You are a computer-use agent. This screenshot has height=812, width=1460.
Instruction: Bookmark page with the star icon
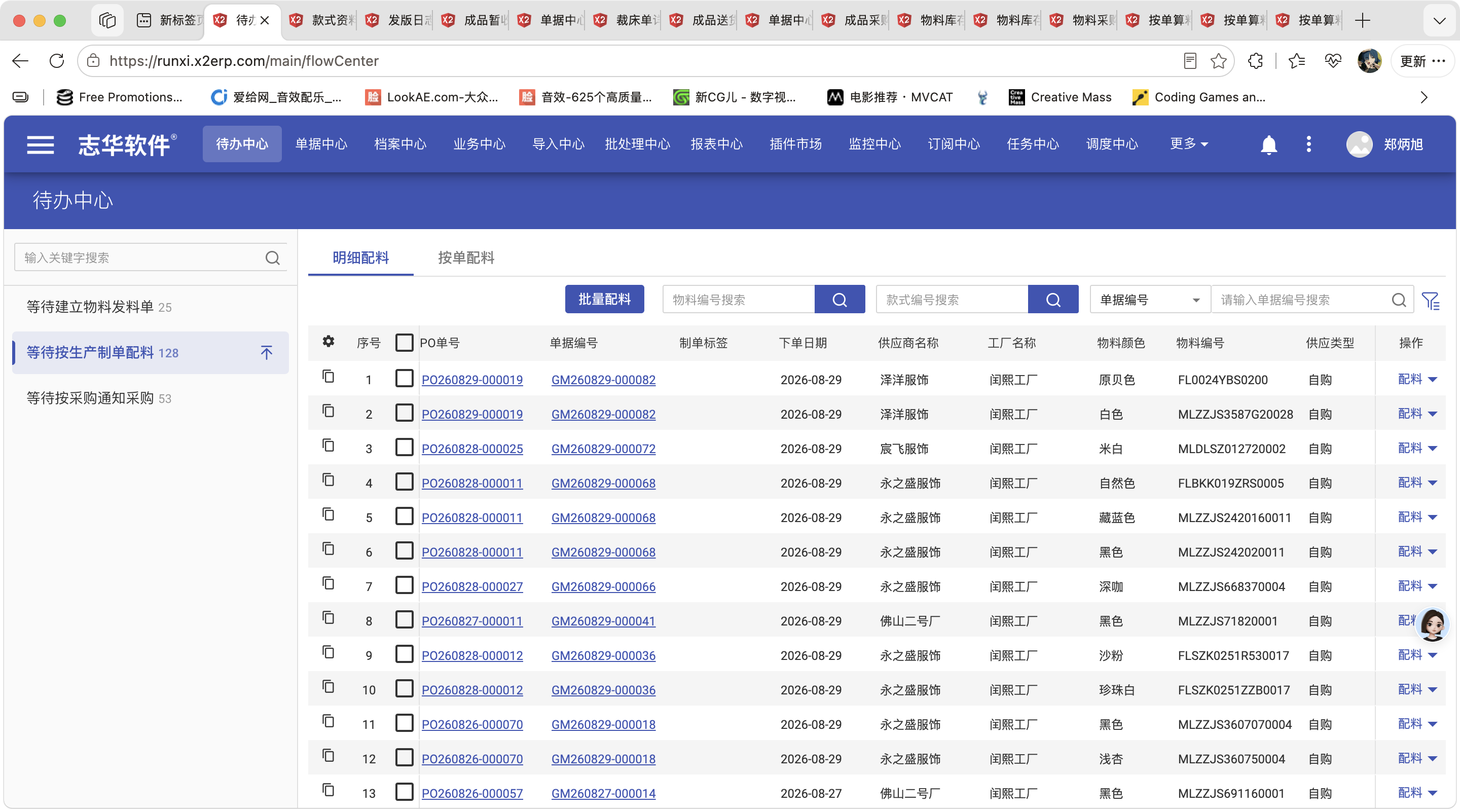click(1218, 61)
